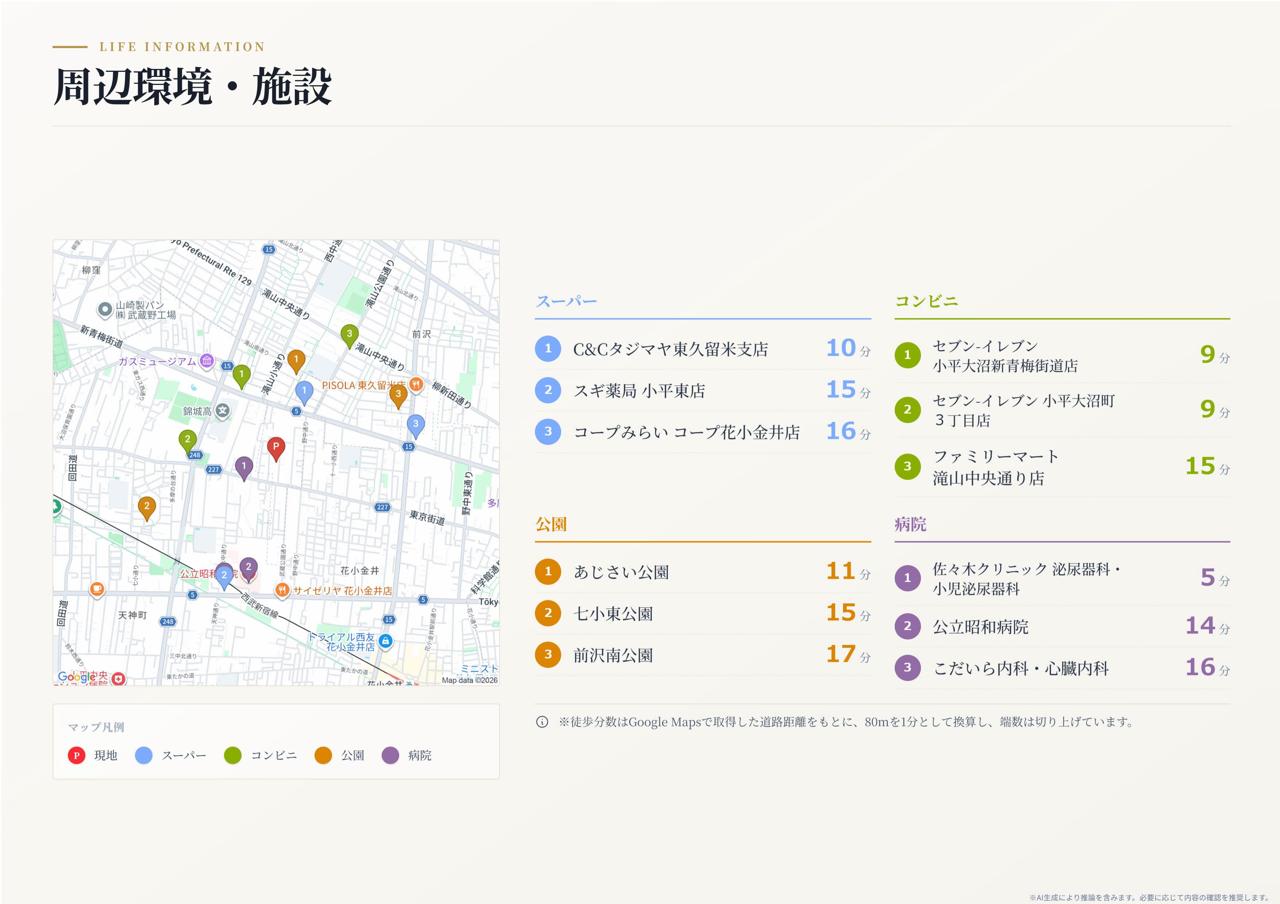Click the green convenience store pin 3 on the map

pos(349,336)
